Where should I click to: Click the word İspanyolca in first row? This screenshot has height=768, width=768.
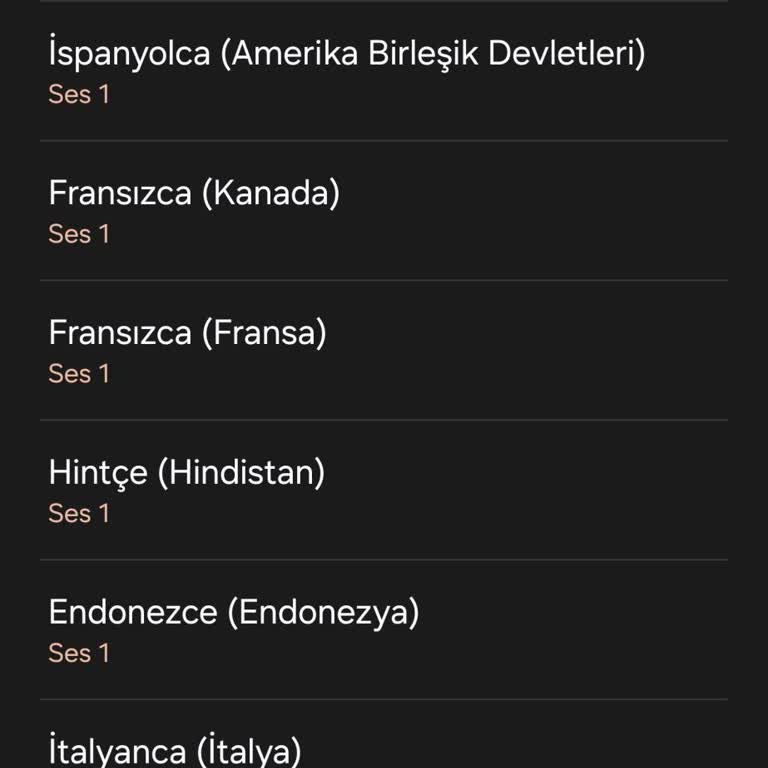[130, 53]
